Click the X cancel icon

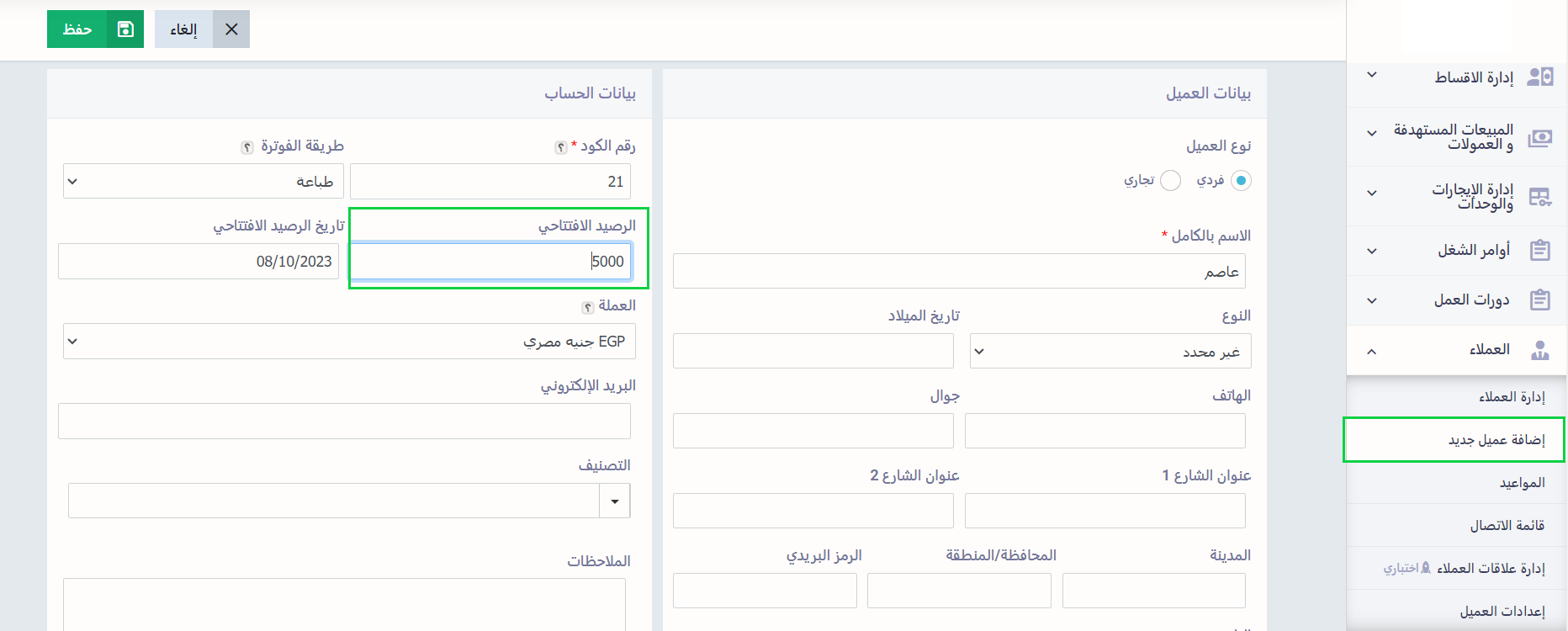click(231, 29)
